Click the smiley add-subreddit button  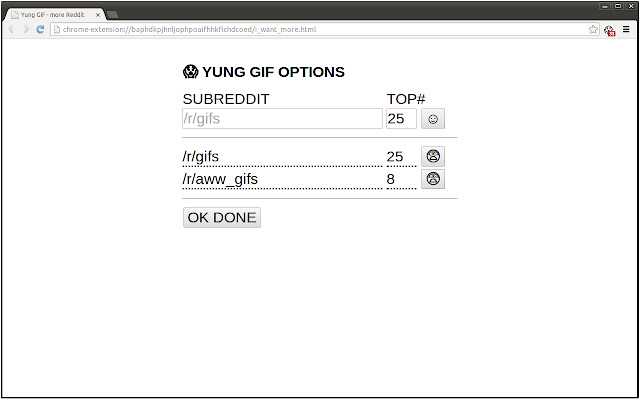coord(433,119)
